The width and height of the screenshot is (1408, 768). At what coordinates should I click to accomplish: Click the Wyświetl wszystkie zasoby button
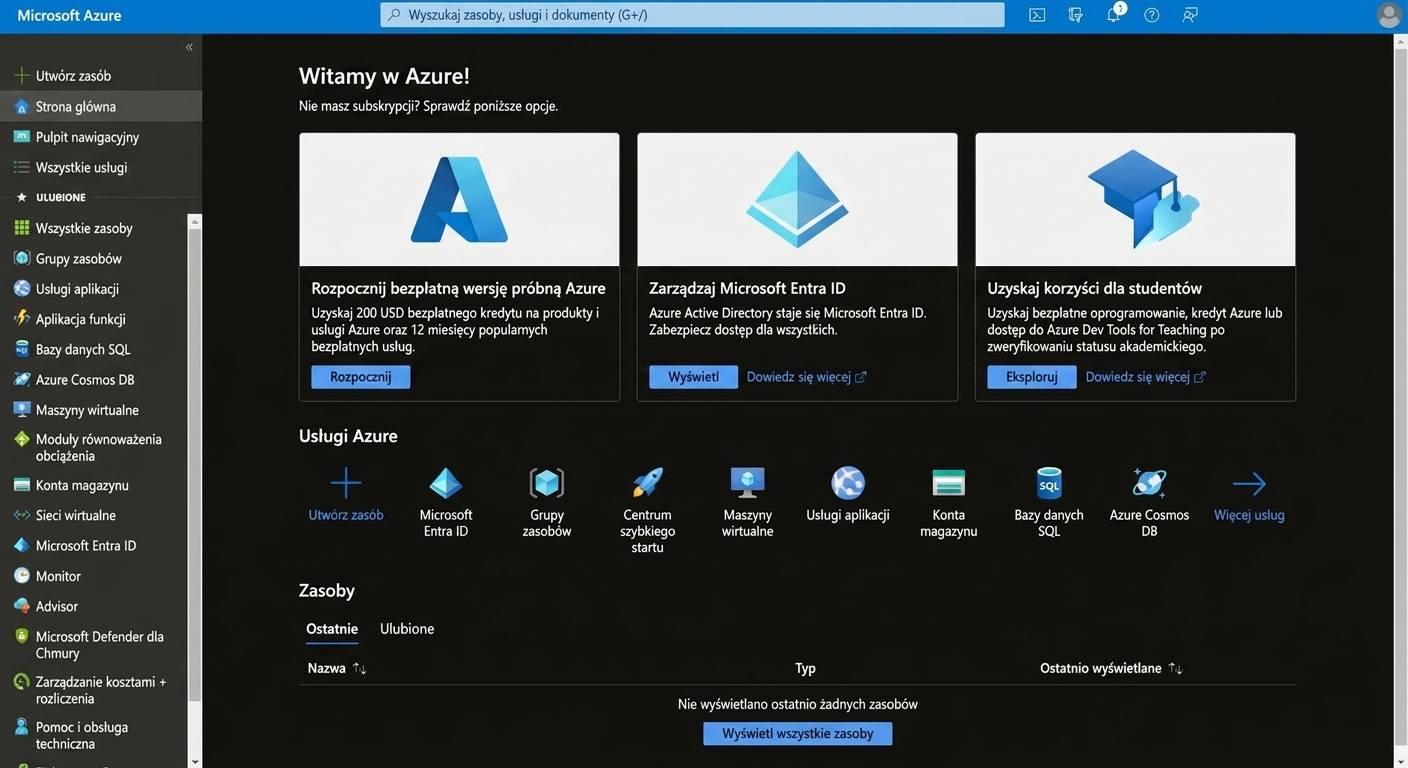[798, 734]
